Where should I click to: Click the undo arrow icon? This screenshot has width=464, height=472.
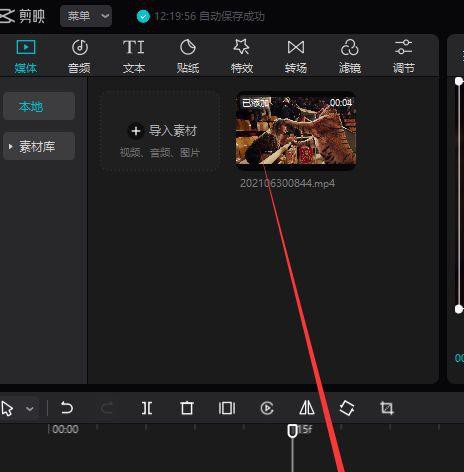[67, 408]
